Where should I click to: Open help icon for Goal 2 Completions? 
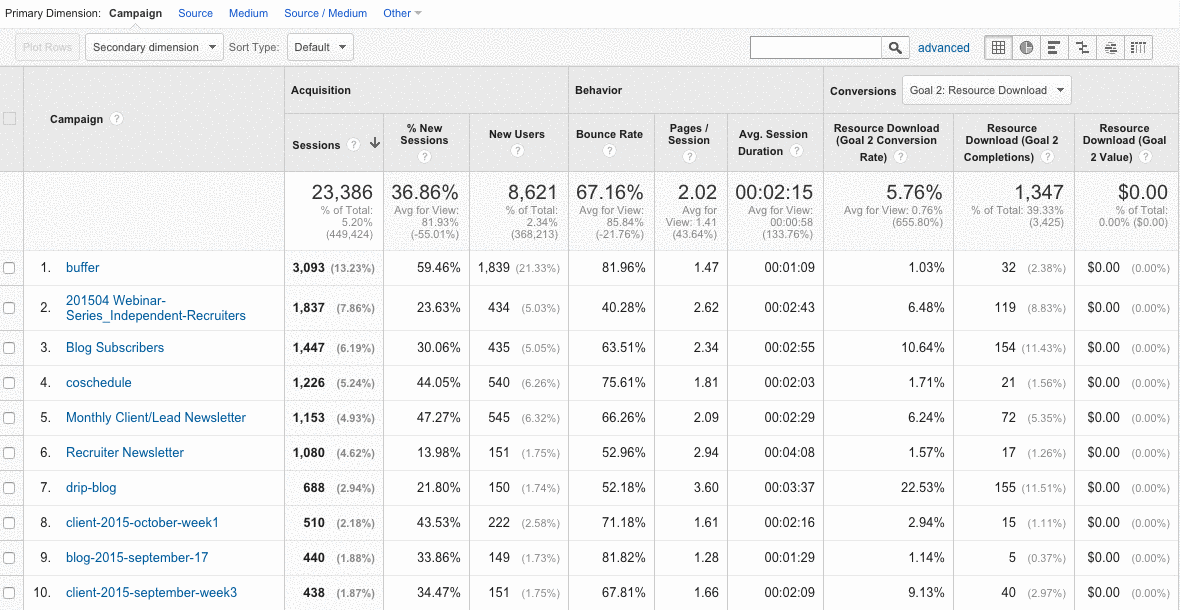coord(1047,156)
